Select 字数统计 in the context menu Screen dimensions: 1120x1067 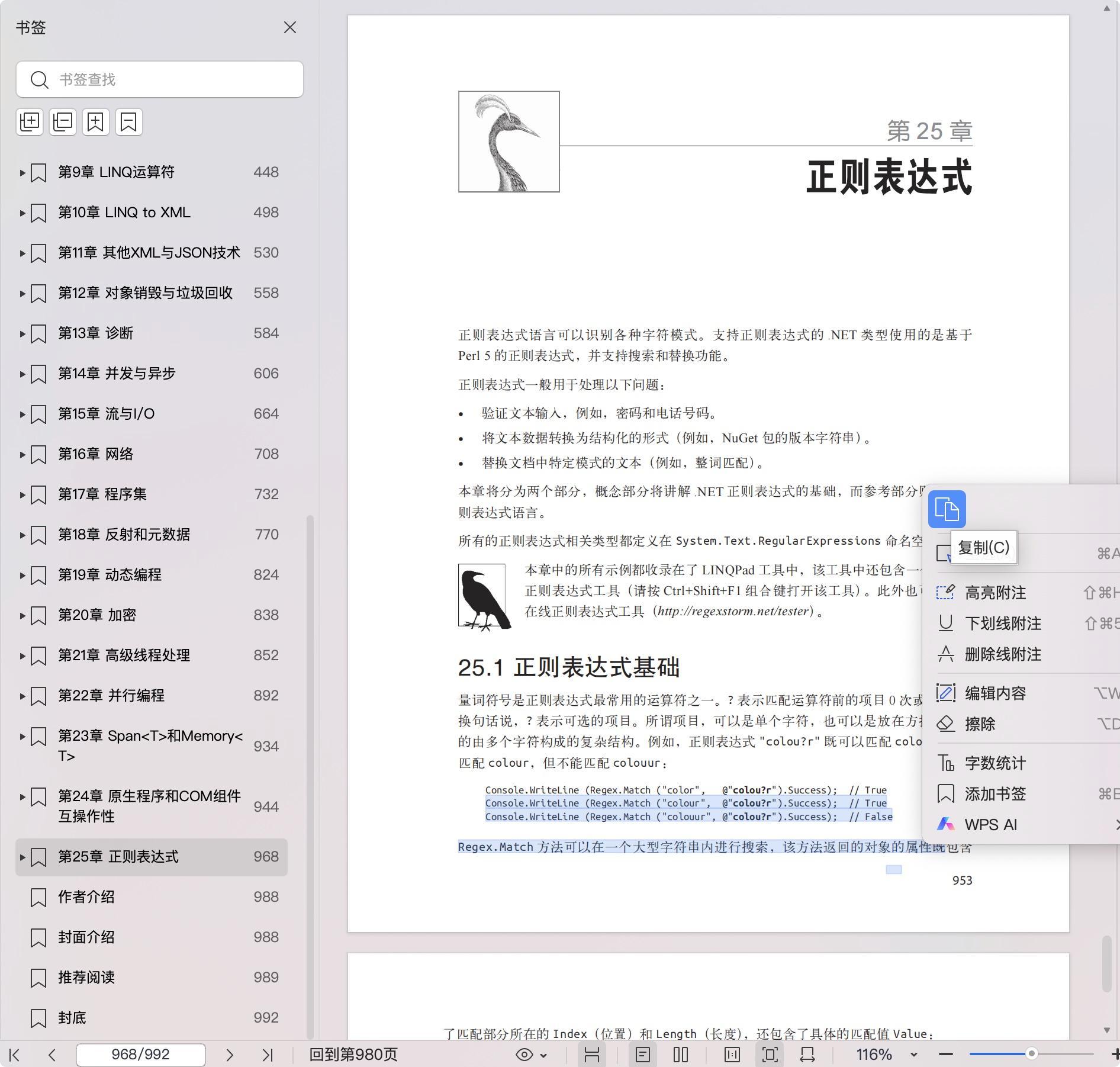(x=995, y=763)
